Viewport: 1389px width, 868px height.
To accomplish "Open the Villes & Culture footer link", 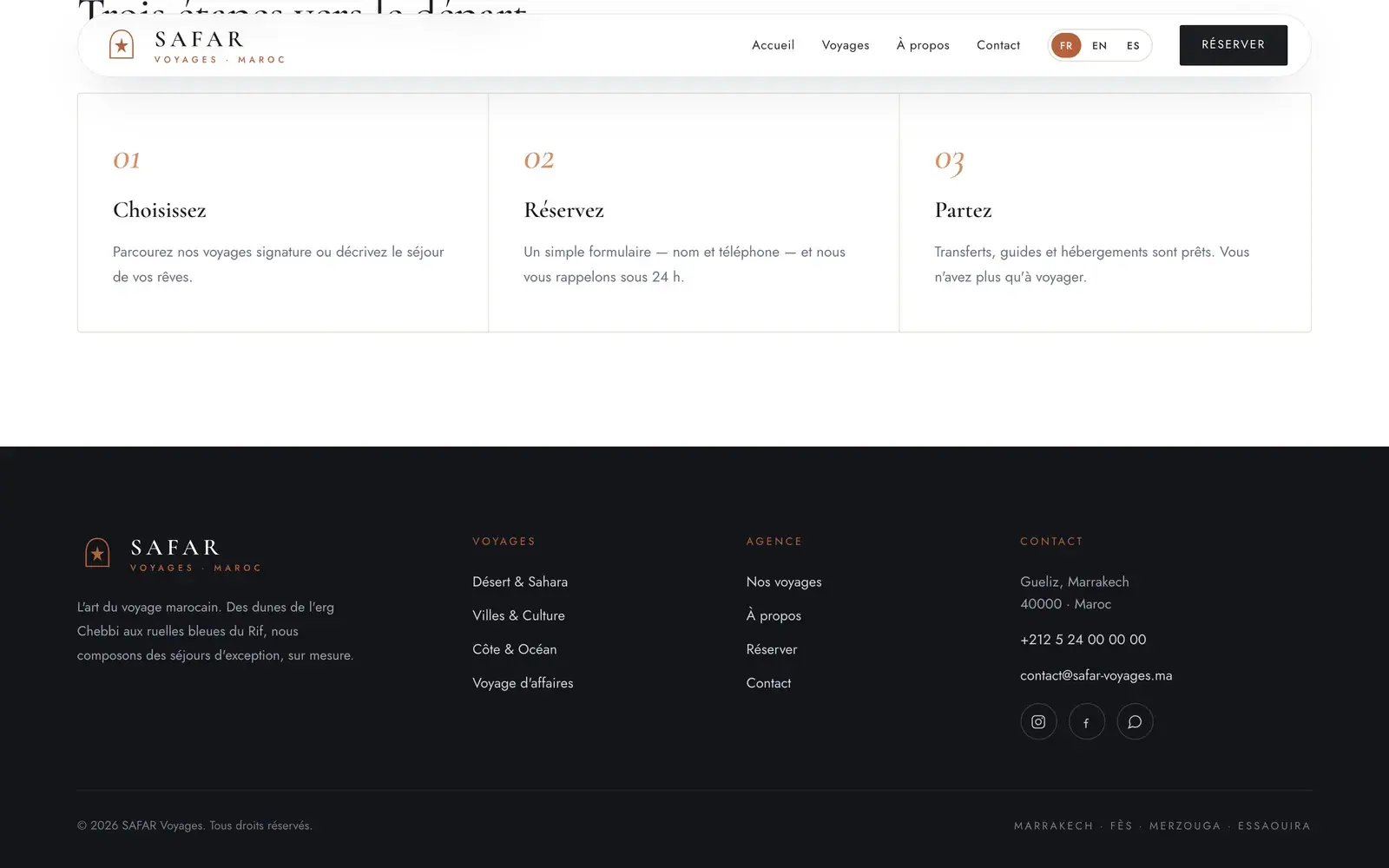I will [x=518, y=615].
